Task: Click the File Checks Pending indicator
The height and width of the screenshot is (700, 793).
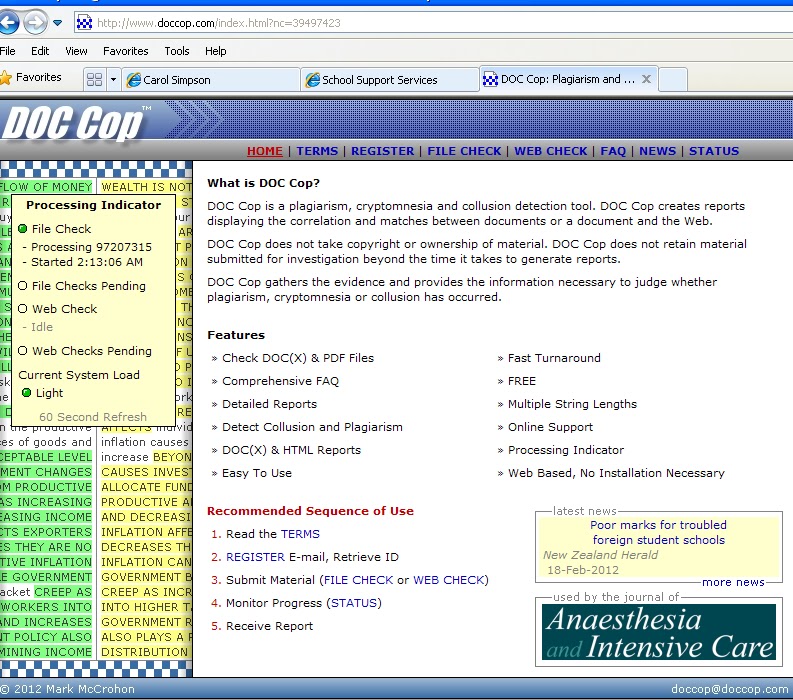Action: pos(22,286)
